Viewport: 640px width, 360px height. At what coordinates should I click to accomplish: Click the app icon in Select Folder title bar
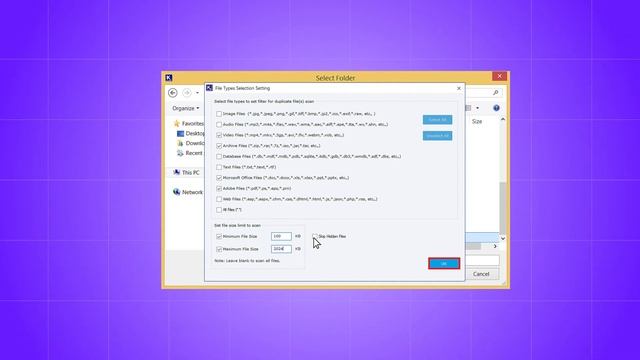(169, 78)
